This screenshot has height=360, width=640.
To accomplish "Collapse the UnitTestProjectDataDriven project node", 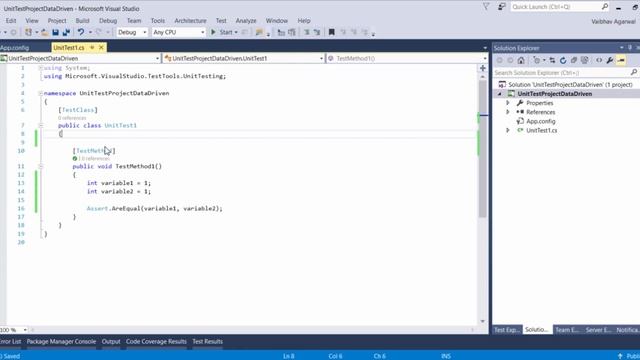I will pos(499,94).
